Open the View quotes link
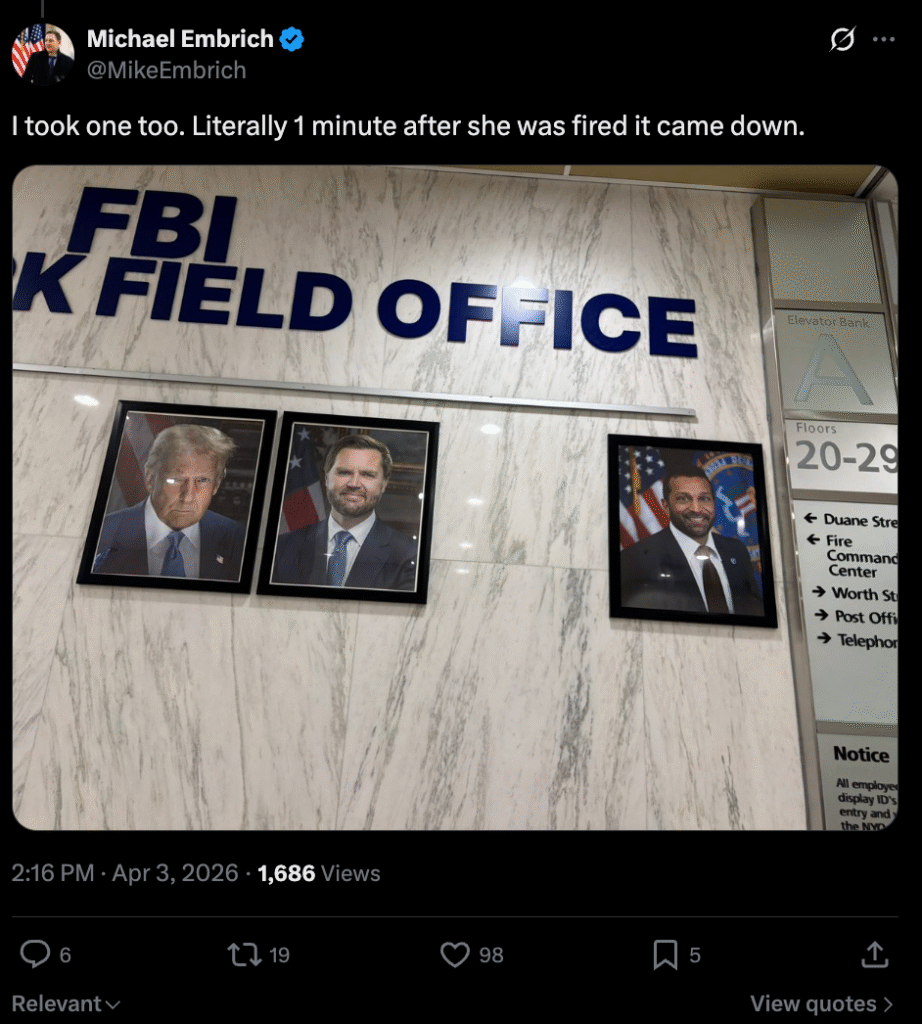Viewport: 922px width, 1024px height. (x=814, y=1004)
